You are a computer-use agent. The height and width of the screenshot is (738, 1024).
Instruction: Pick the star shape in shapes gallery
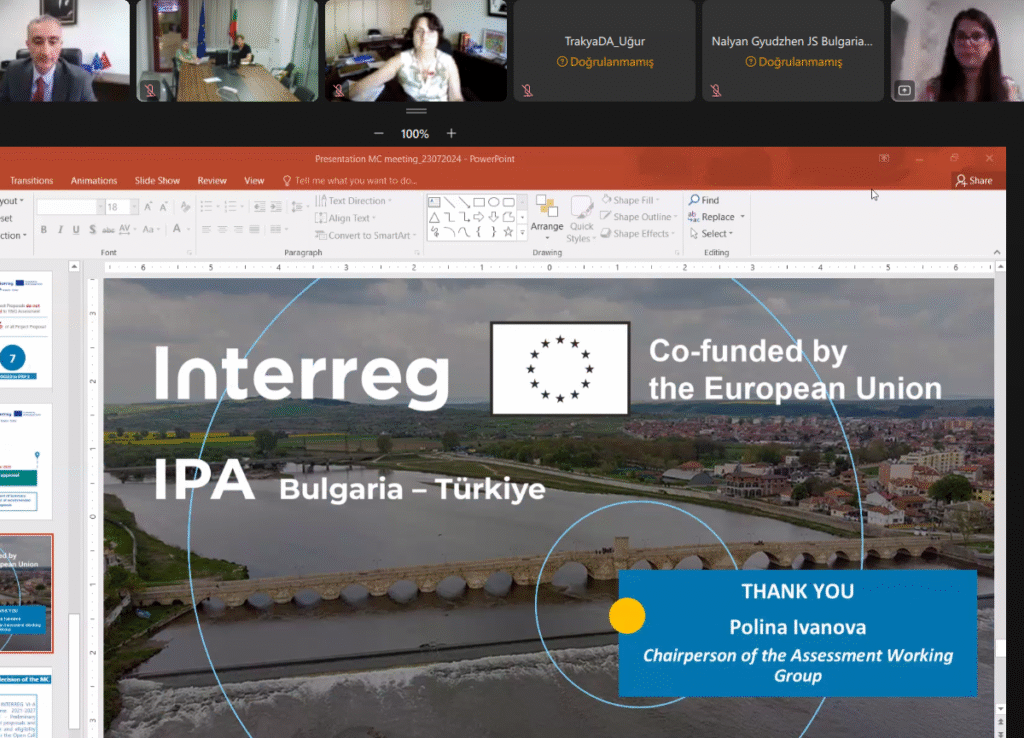(508, 232)
